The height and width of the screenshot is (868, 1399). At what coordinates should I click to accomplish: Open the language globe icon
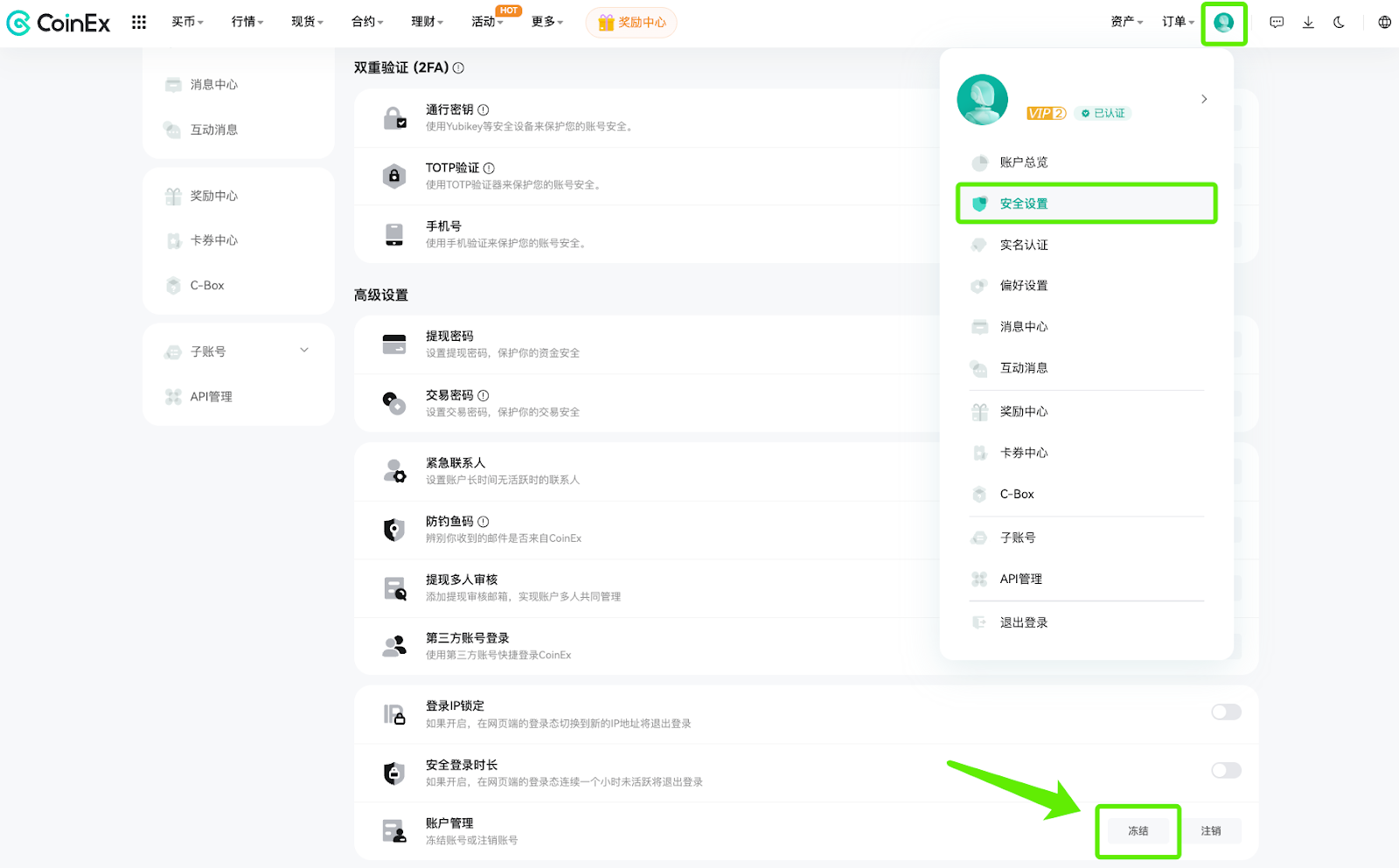pos(1384,22)
